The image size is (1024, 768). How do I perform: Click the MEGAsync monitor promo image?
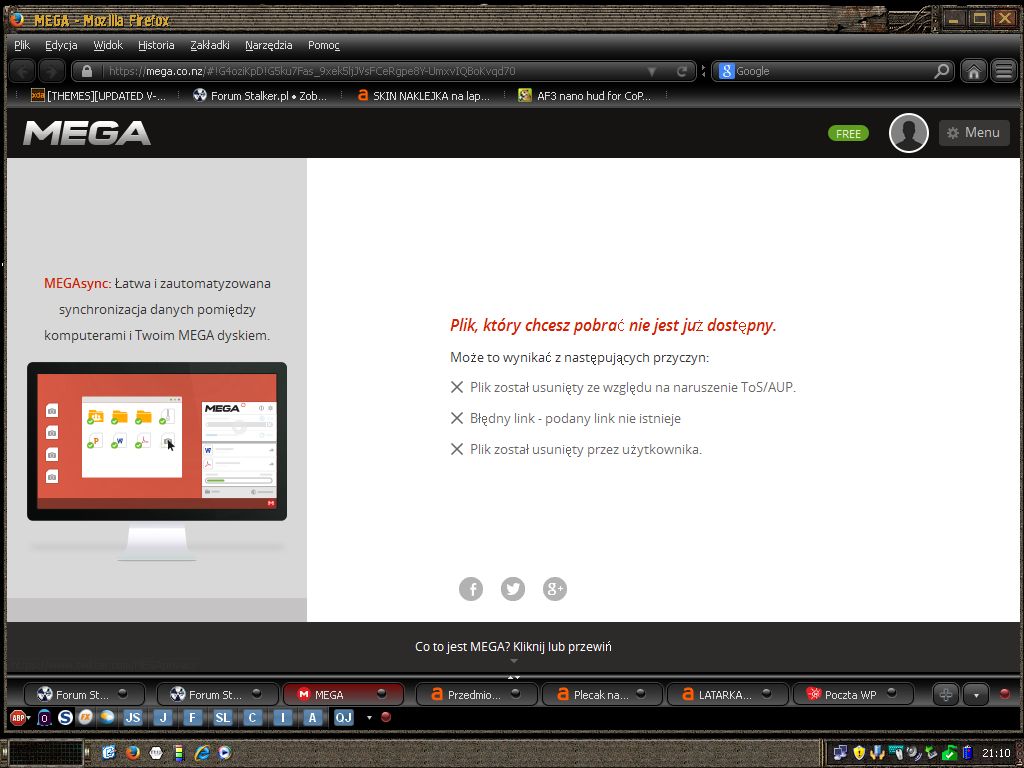157,461
